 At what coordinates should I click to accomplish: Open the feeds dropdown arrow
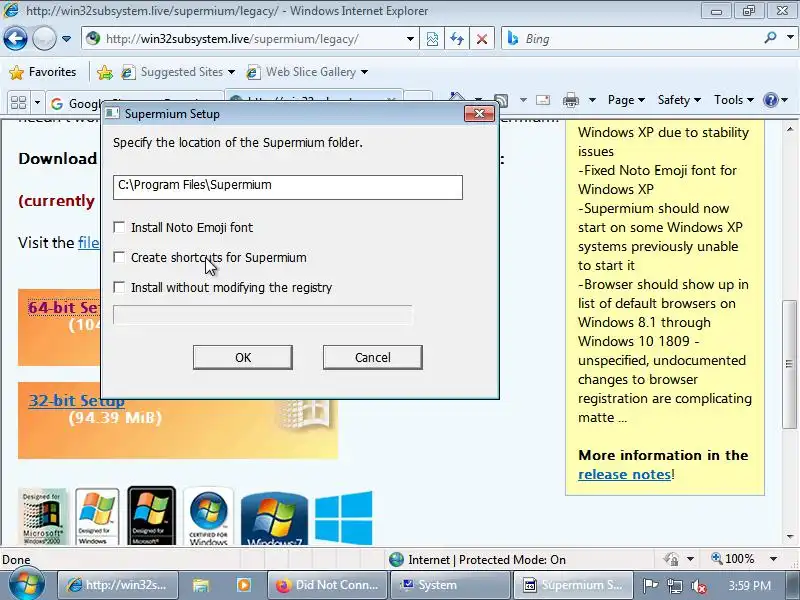click(x=523, y=100)
